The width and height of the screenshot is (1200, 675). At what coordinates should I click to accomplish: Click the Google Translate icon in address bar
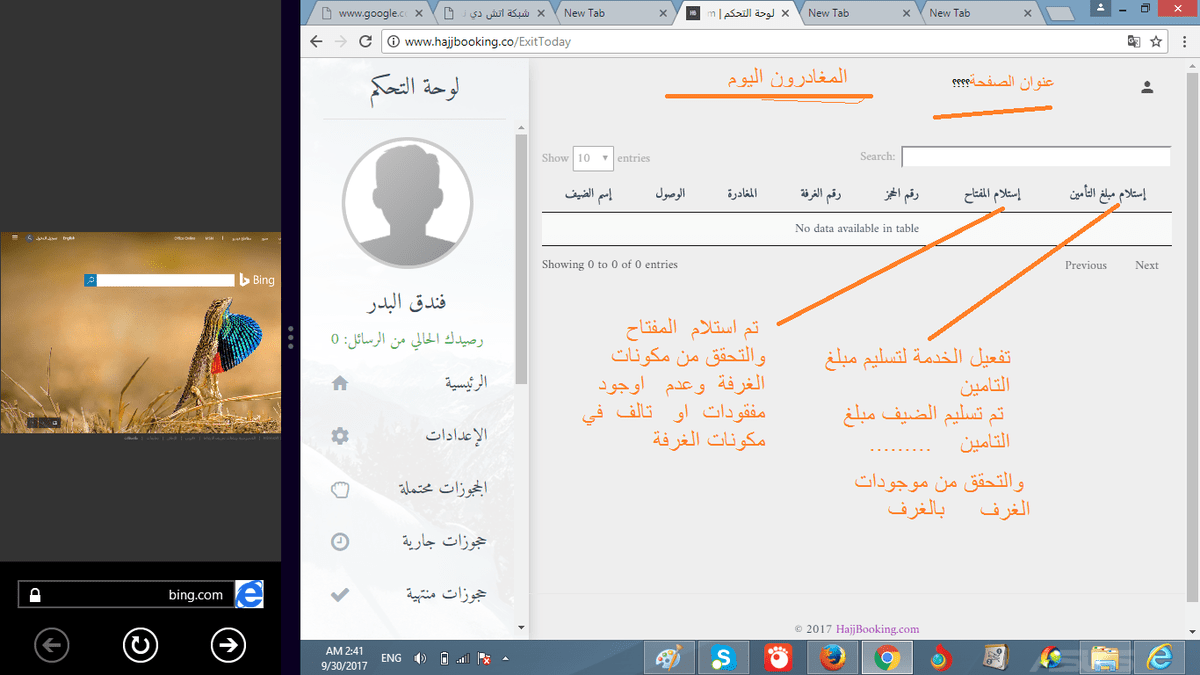pyautogui.click(x=1134, y=41)
